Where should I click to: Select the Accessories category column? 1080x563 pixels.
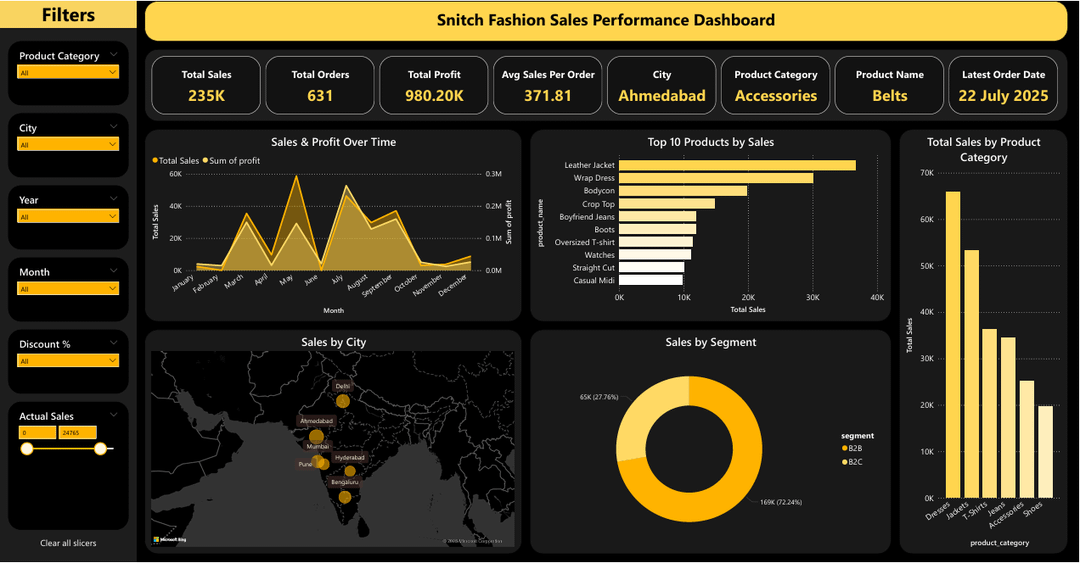[1026, 439]
